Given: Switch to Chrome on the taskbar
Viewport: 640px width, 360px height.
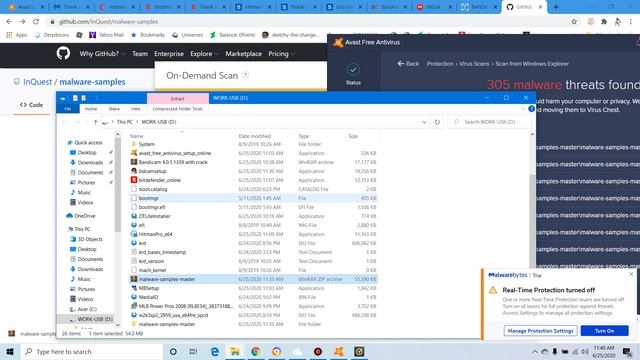Looking at the screenshot, I should point(256,351).
